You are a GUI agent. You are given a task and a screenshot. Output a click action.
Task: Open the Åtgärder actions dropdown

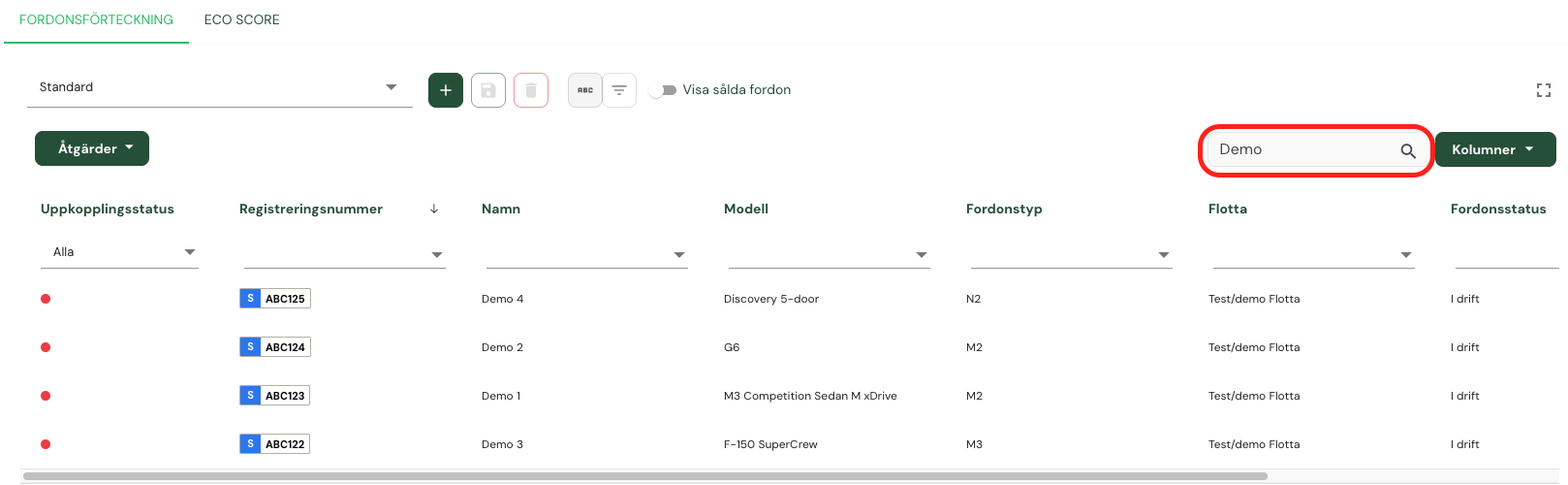(92, 148)
